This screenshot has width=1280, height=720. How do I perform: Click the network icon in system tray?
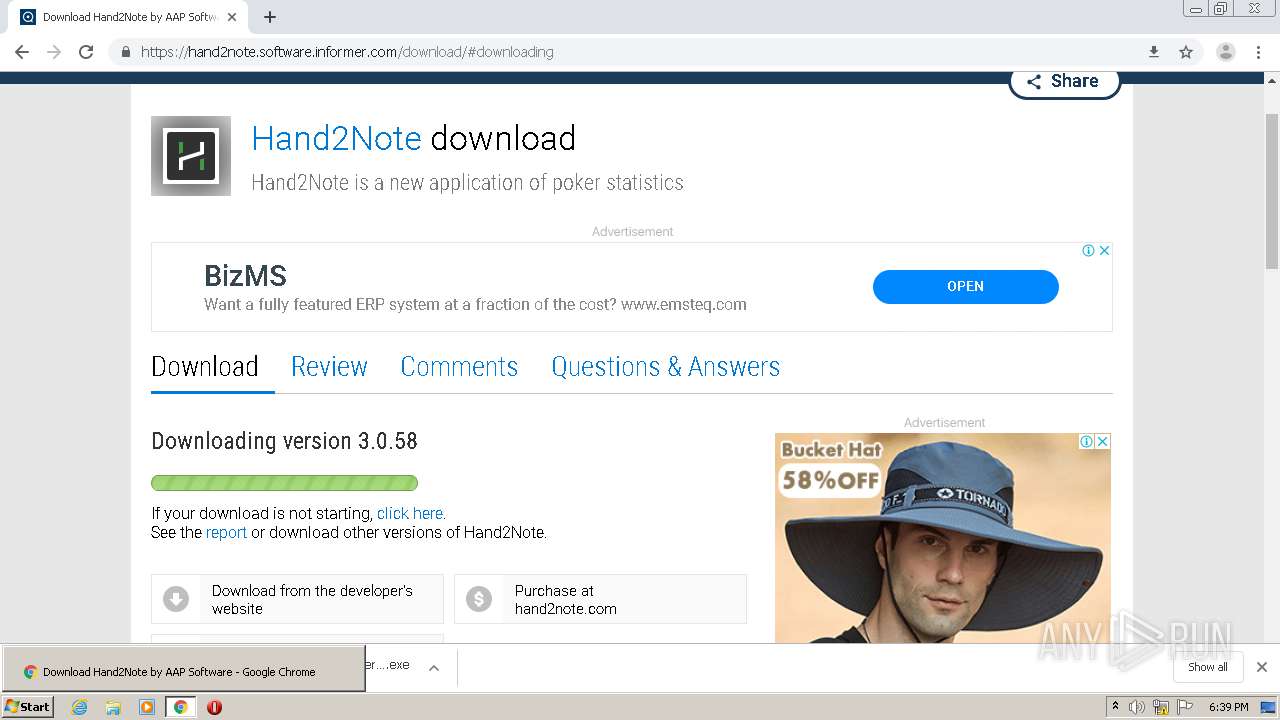click(1161, 707)
